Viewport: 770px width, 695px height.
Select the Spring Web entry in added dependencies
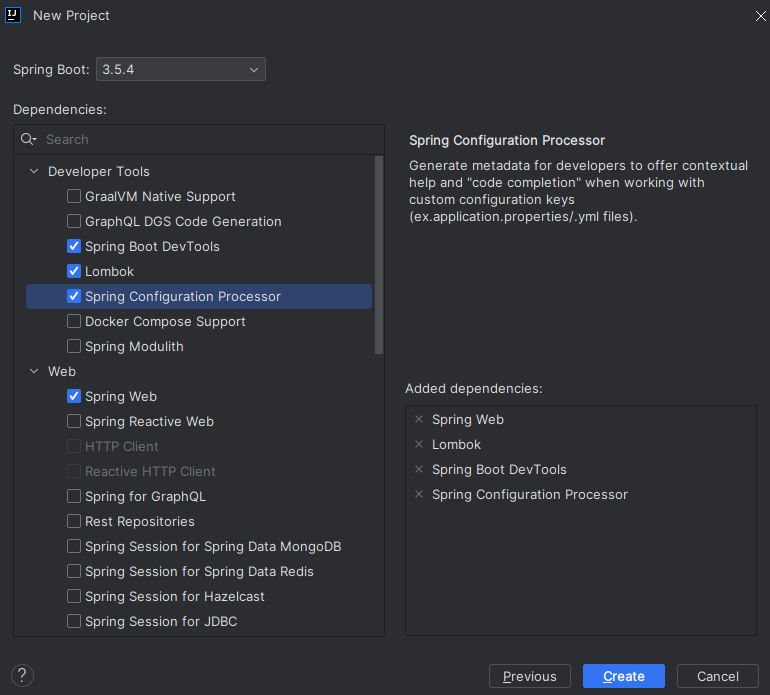click(x=468, y=419)
